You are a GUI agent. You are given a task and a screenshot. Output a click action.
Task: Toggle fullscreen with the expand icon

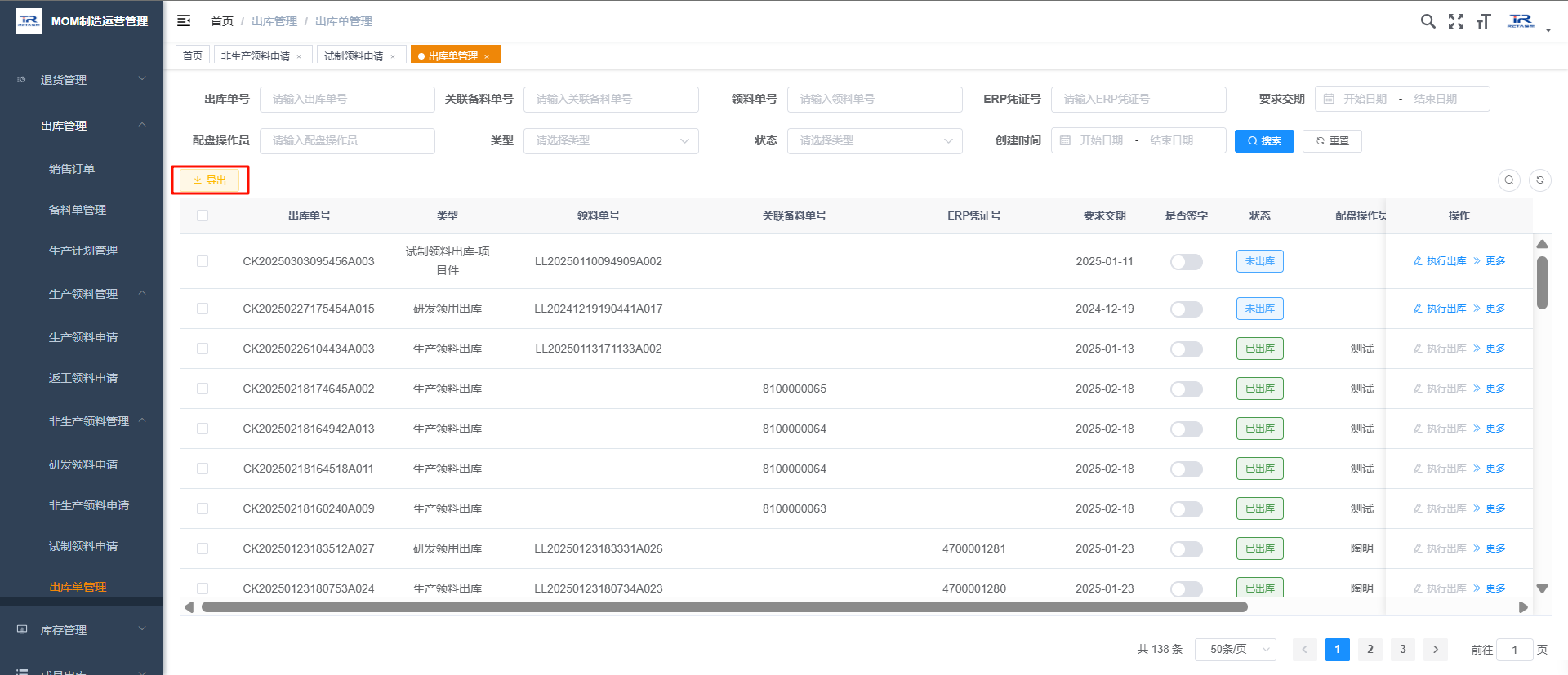pyautogui.click(x=1456, y=21)
